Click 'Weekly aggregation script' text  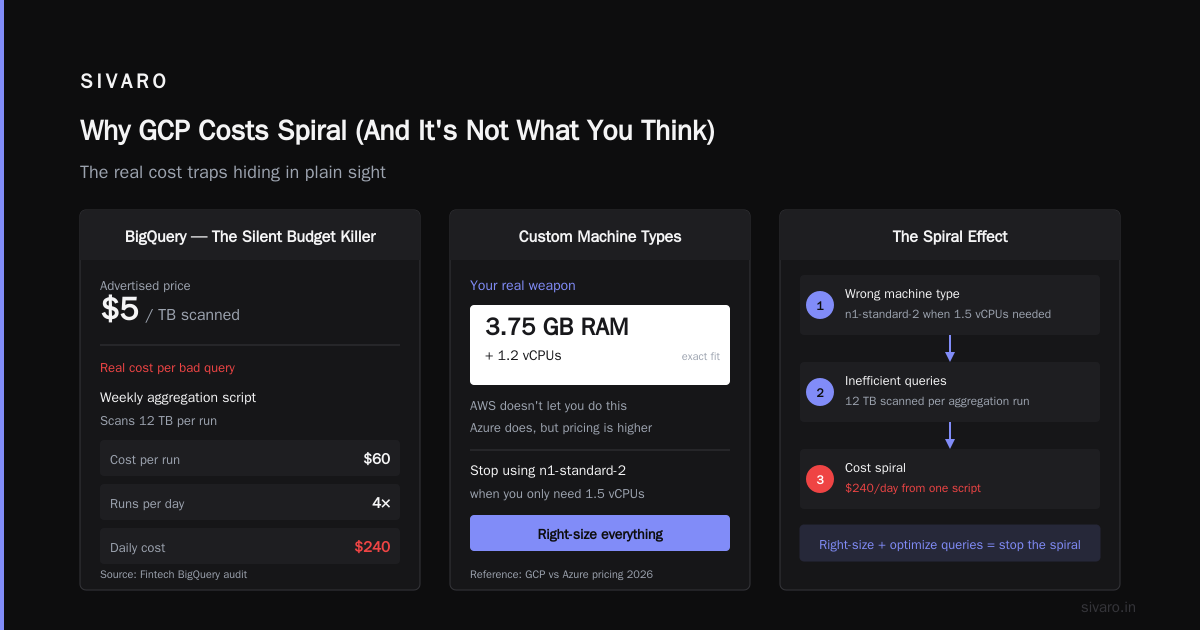coord(178,398)
